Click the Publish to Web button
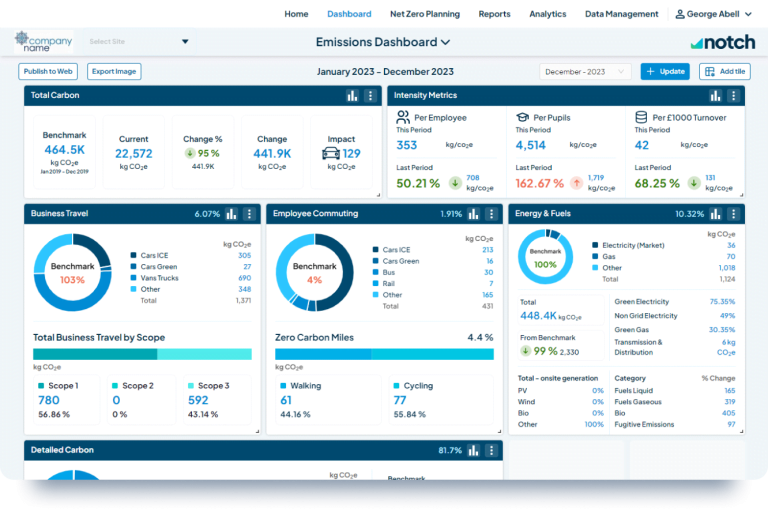The height and width of the screenshot is (512, 768). click(48, 72)
